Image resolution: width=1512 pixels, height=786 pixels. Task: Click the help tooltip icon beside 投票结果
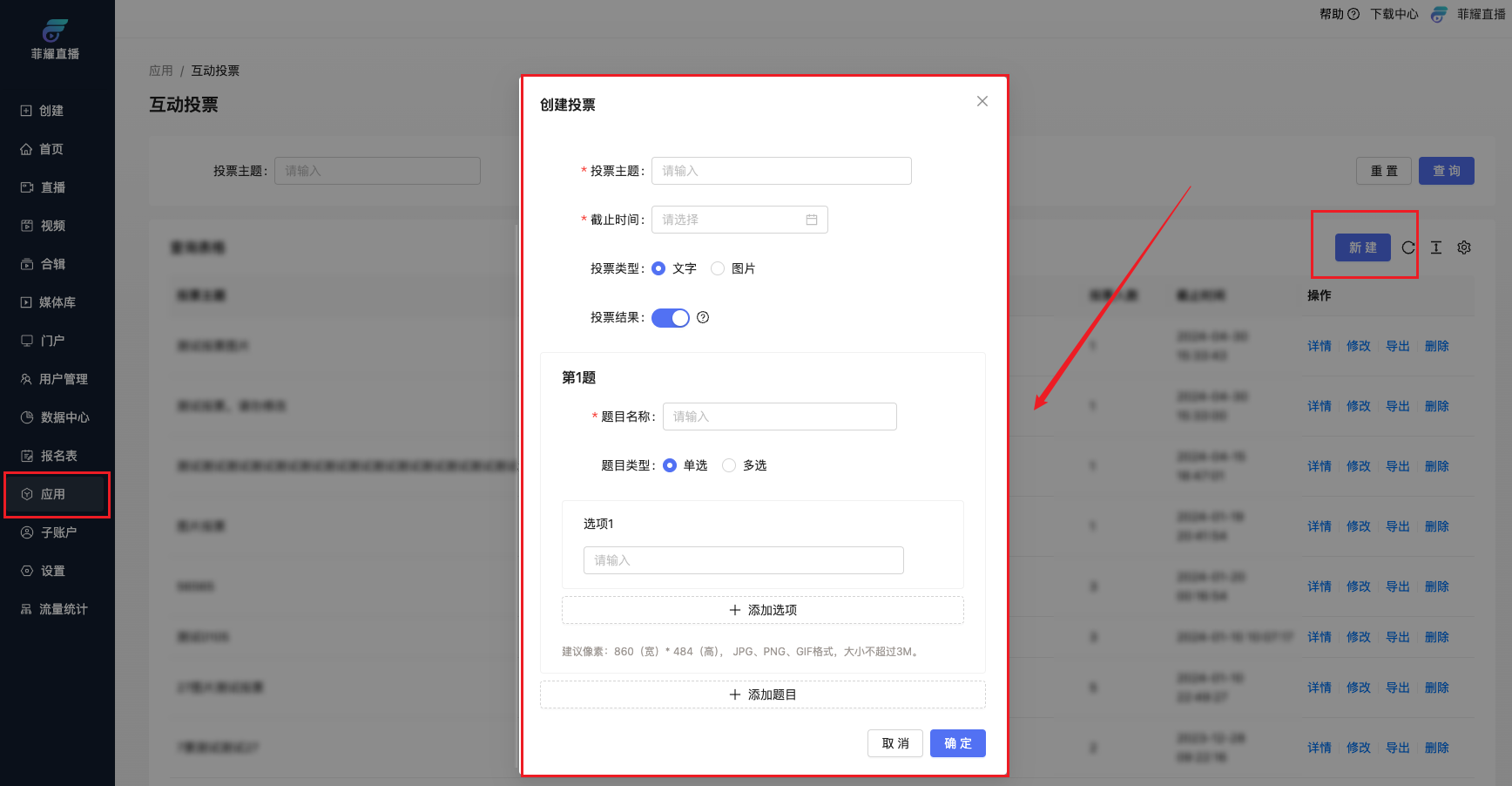pos(703,317)
